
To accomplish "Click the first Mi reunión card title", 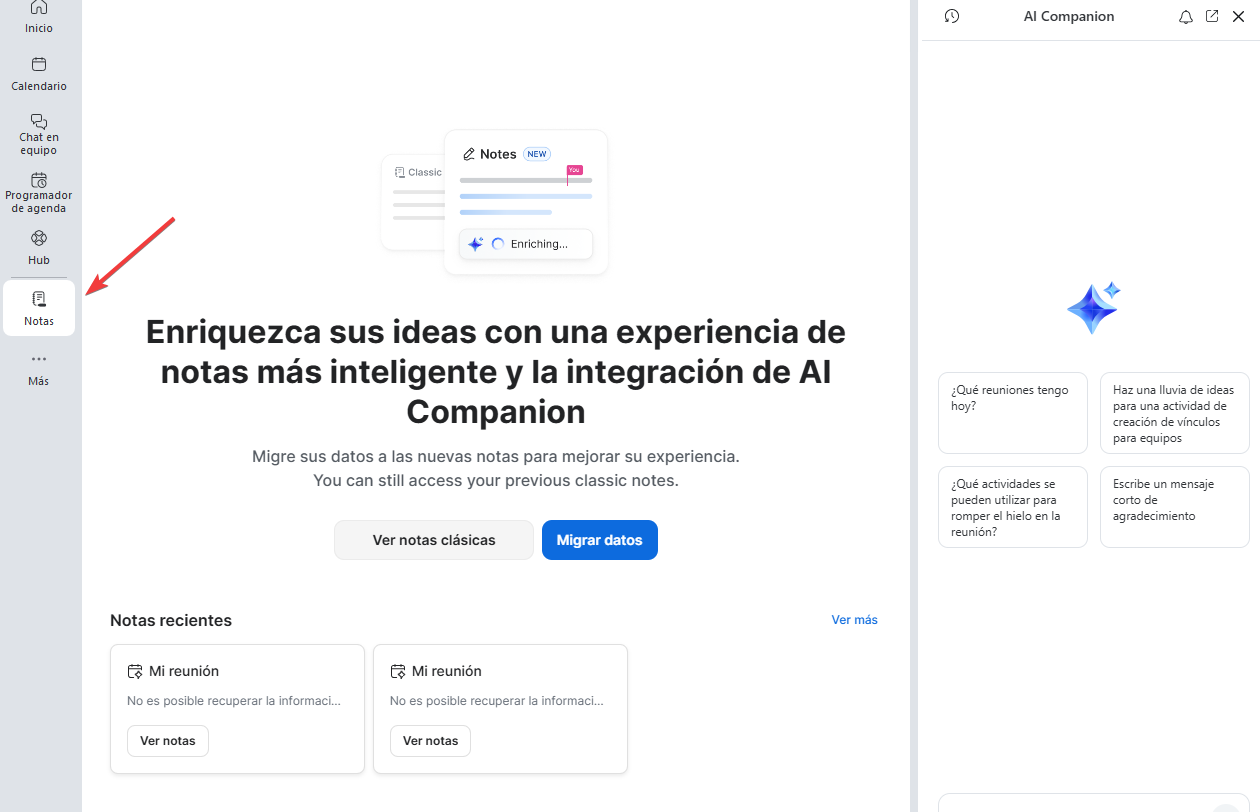I will click(184, 671).
